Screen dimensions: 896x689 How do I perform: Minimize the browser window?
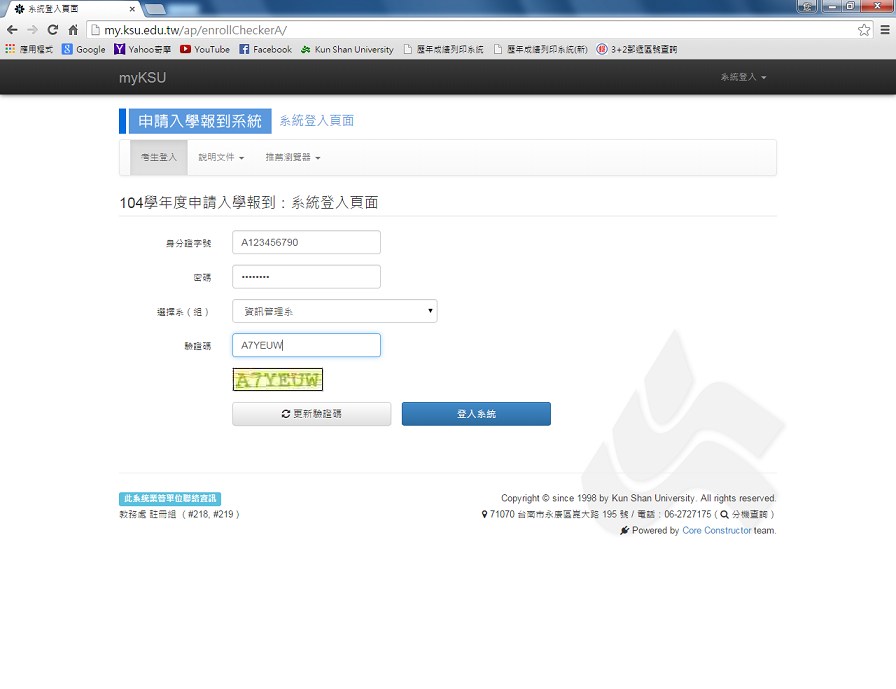coord(832,6)
